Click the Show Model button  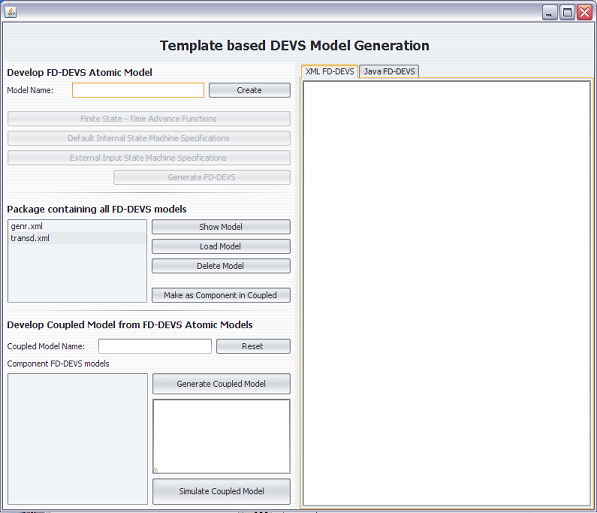[x=221, y=227]
